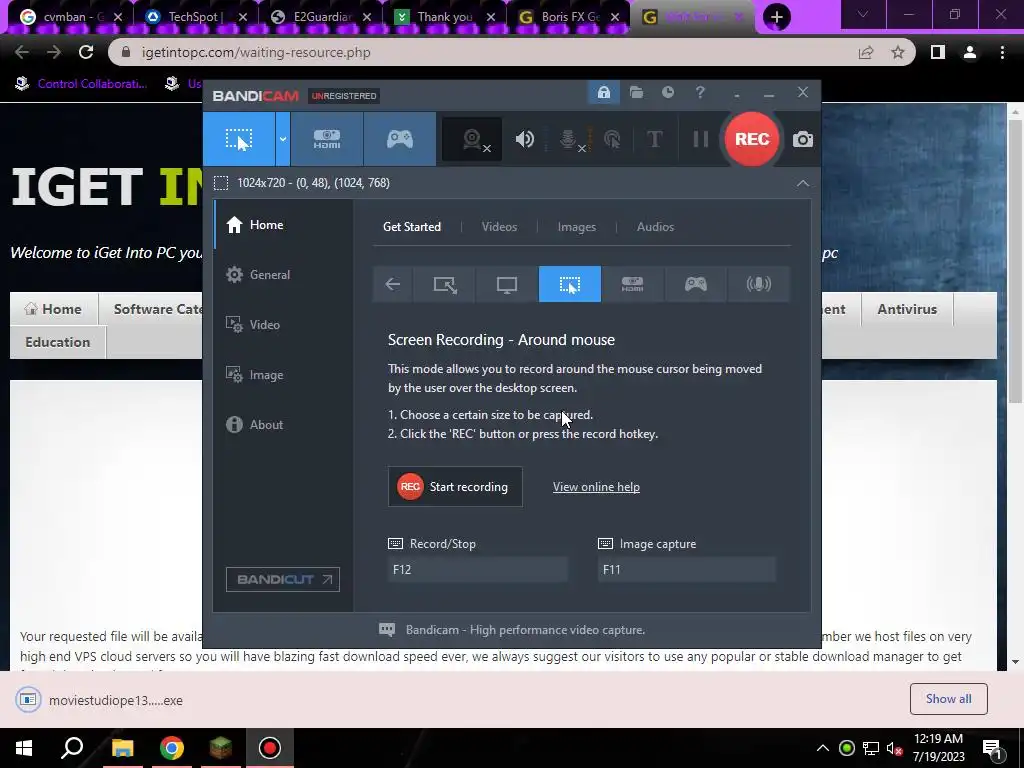The image size is (1024, 768).
Task: Switch to E2Guardian browser tab
Action: (x=319, y=17)
